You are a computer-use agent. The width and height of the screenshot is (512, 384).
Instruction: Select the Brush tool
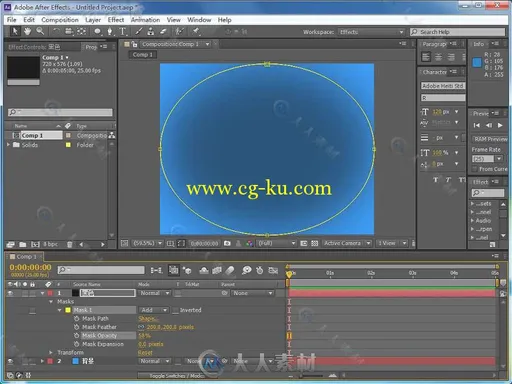[x=139, y=31]
